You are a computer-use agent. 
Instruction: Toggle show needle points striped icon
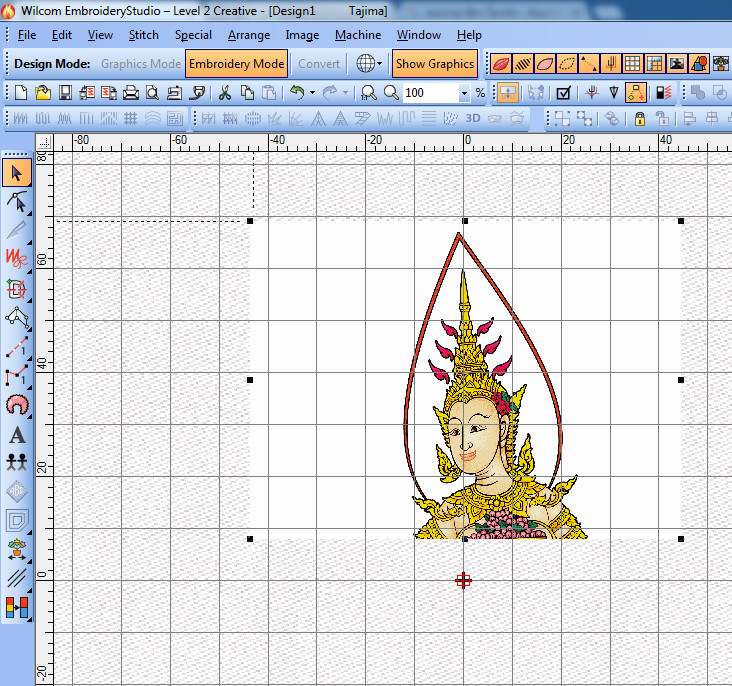click(522, 64)
